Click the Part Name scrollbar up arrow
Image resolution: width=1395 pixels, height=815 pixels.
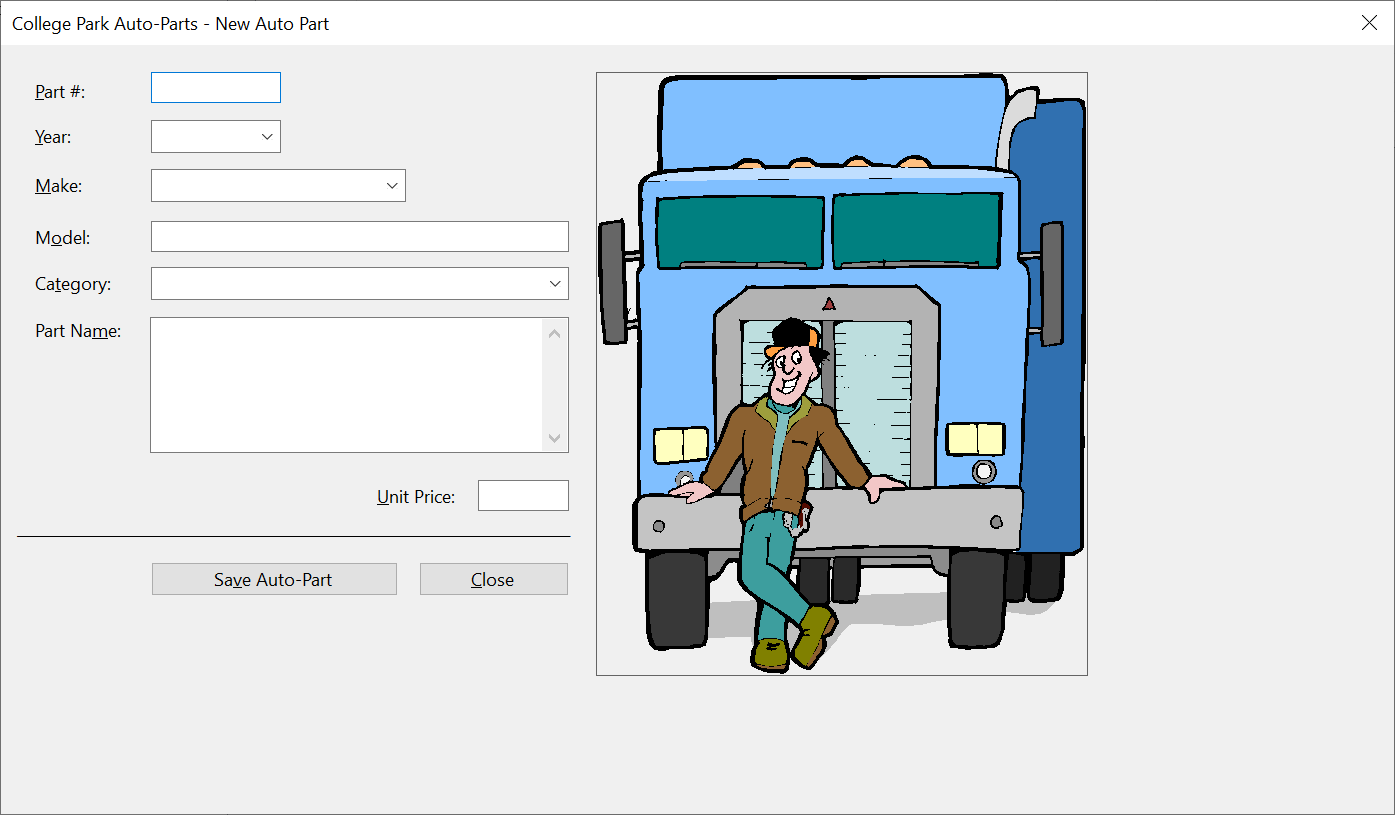point(555,333)
